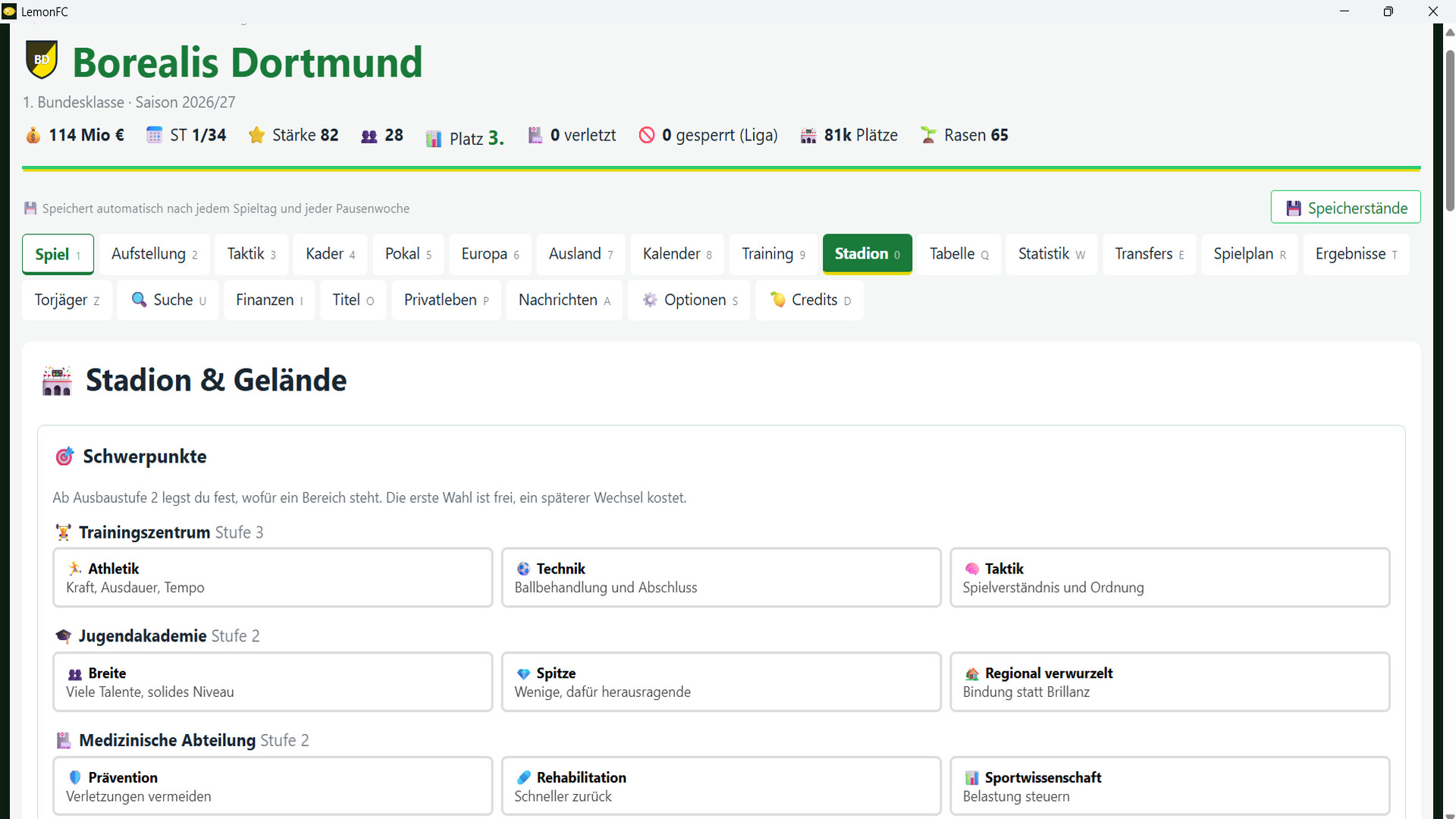Click the 'ST 1/34' matchday value
The height and width of the screenshot is (819, 1456).
click(198, 135)
